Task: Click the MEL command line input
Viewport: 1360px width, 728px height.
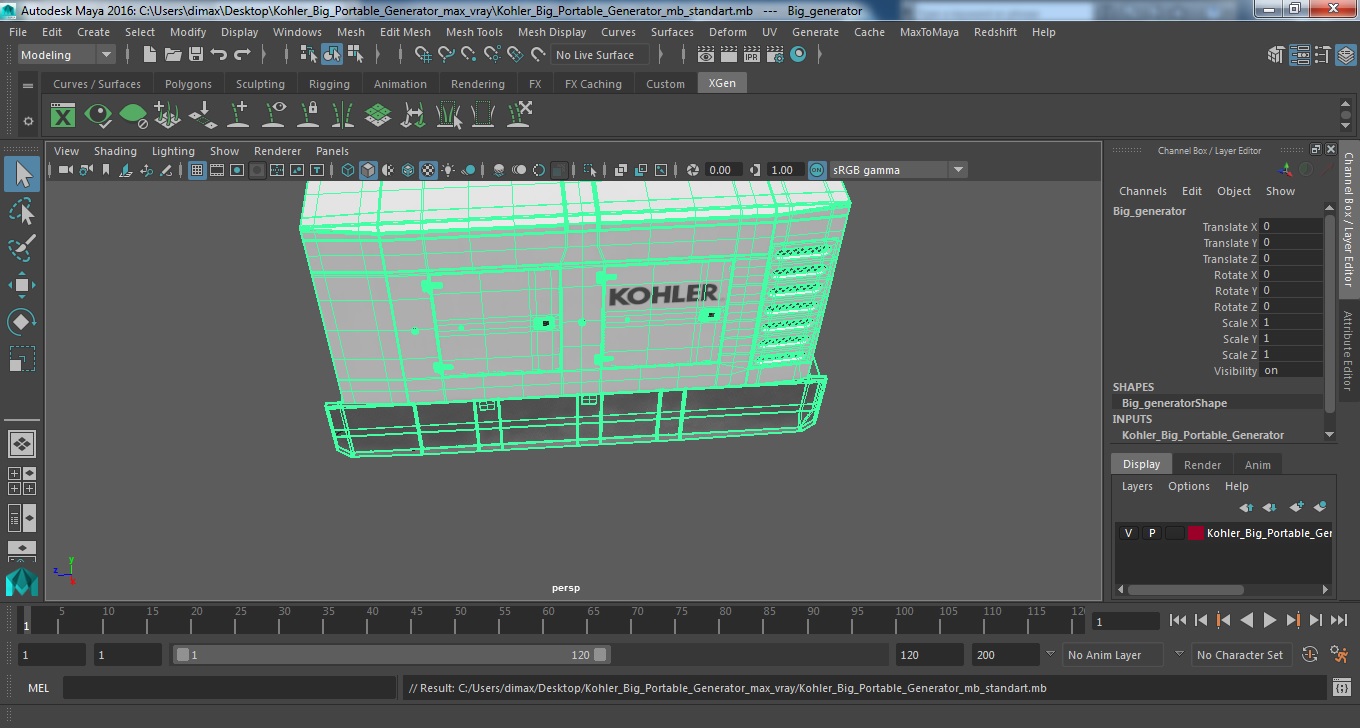Action: point(230,688)
